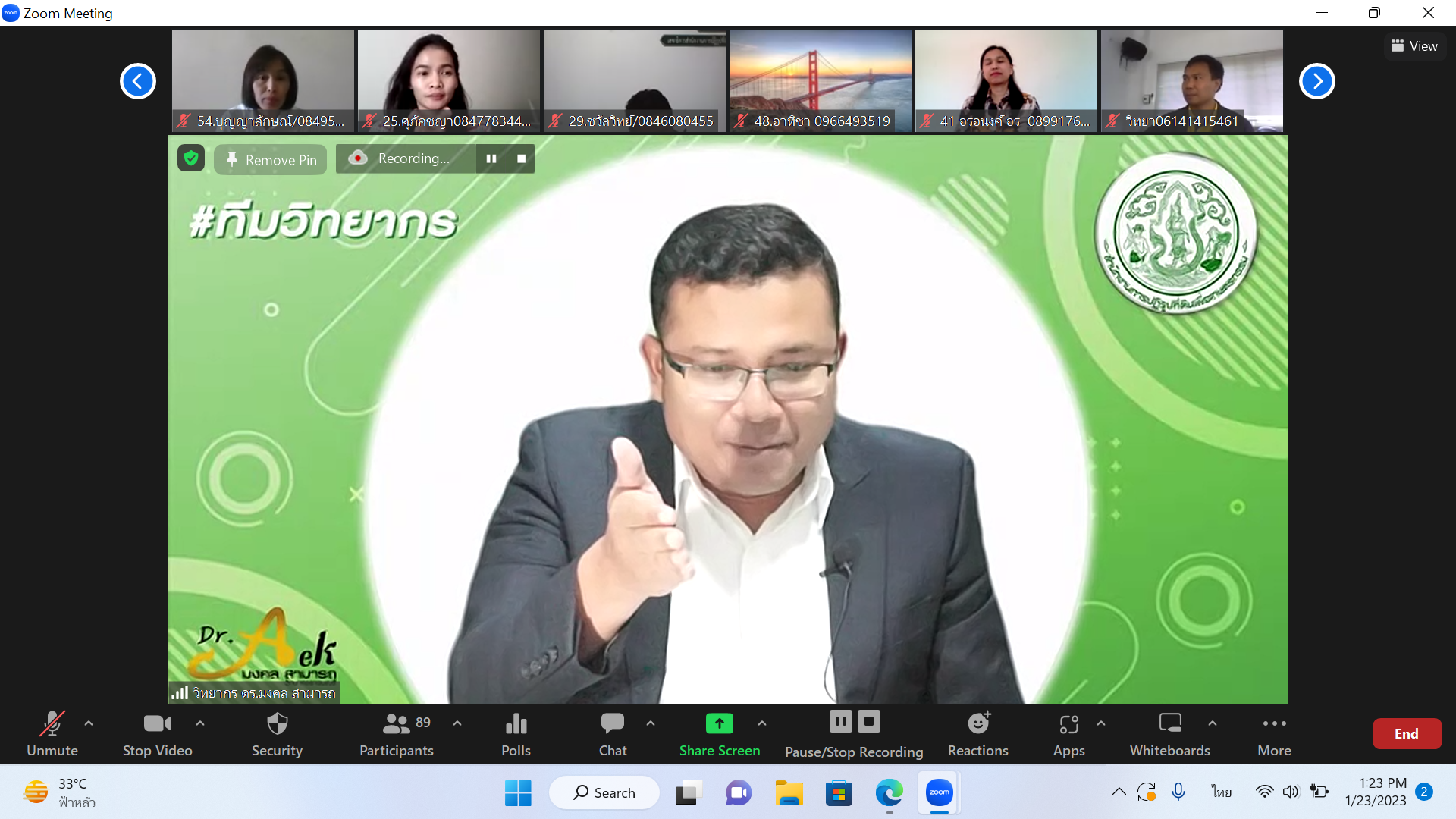Select thumbnail of วิทยา06141415461
The image size is (1456, 819).
1192,80
